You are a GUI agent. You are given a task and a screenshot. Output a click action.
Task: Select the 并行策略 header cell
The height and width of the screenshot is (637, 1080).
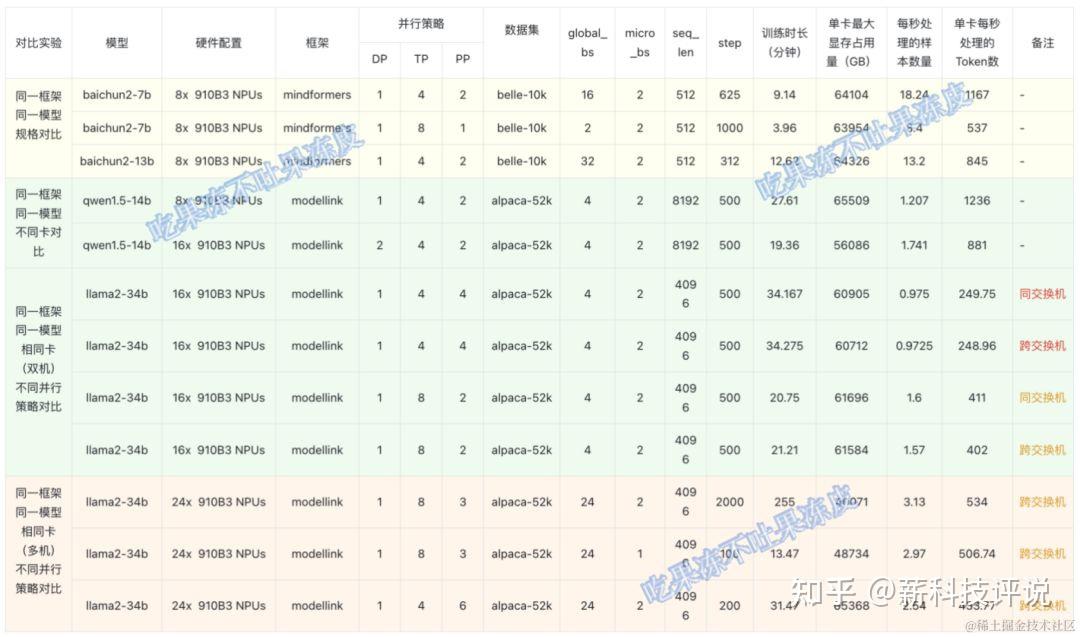coord(420,22)
